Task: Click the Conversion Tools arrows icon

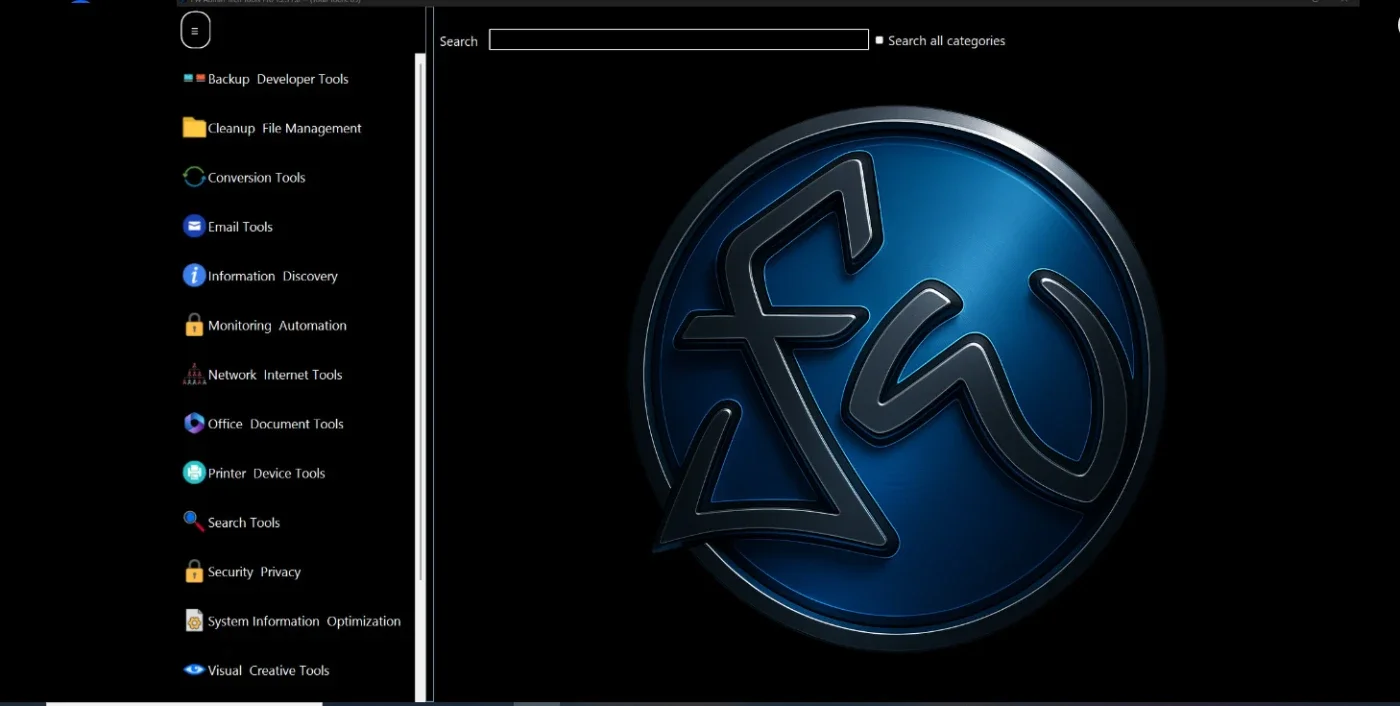Action: coord(194,177)
